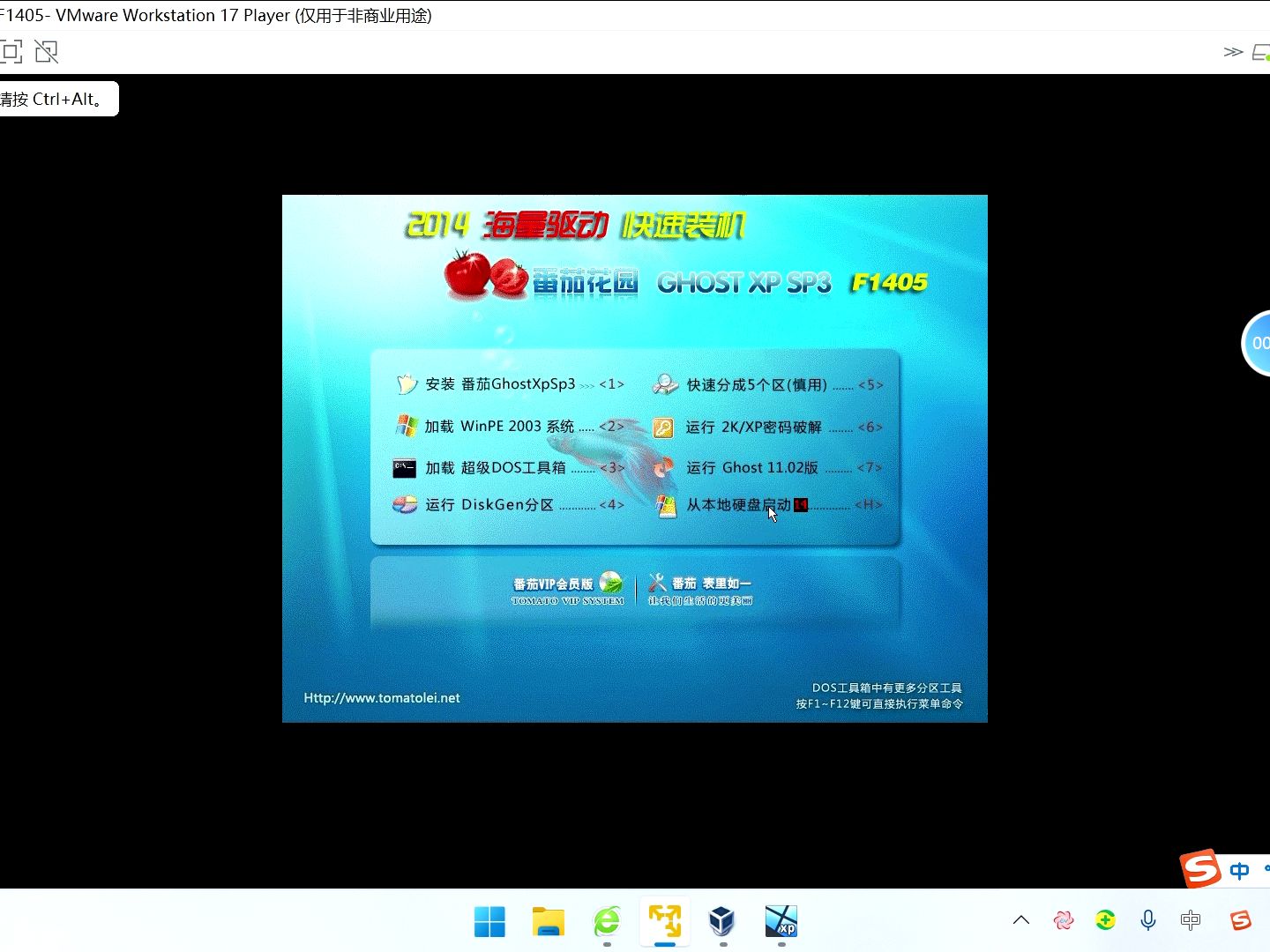Click the DOS toolbox partition tools hint text

point(886,688)
